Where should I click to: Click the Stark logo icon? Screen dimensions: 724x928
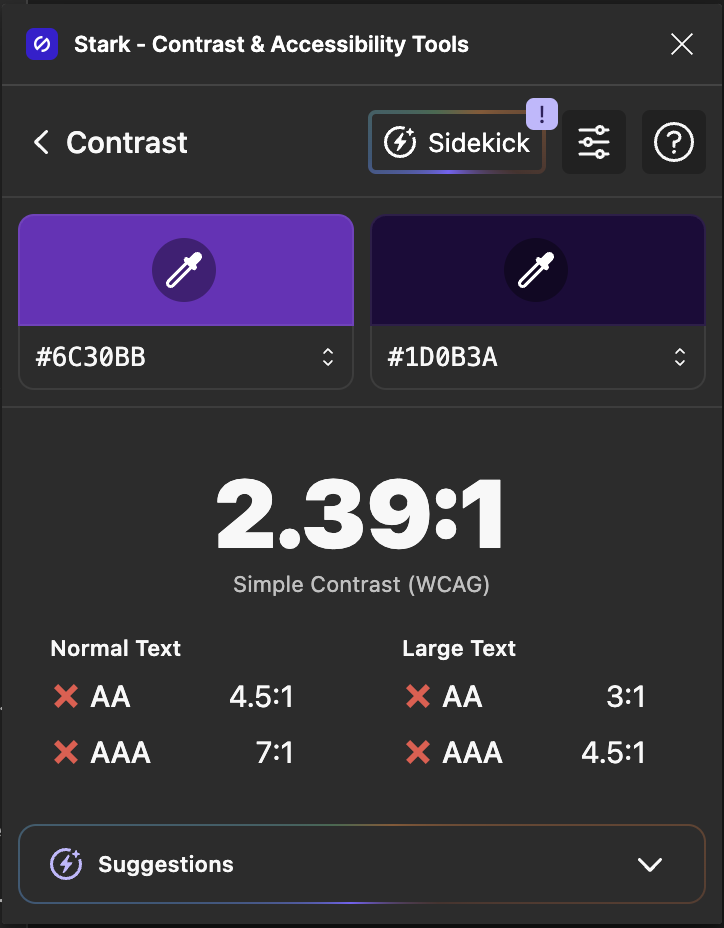click(42, 44)
